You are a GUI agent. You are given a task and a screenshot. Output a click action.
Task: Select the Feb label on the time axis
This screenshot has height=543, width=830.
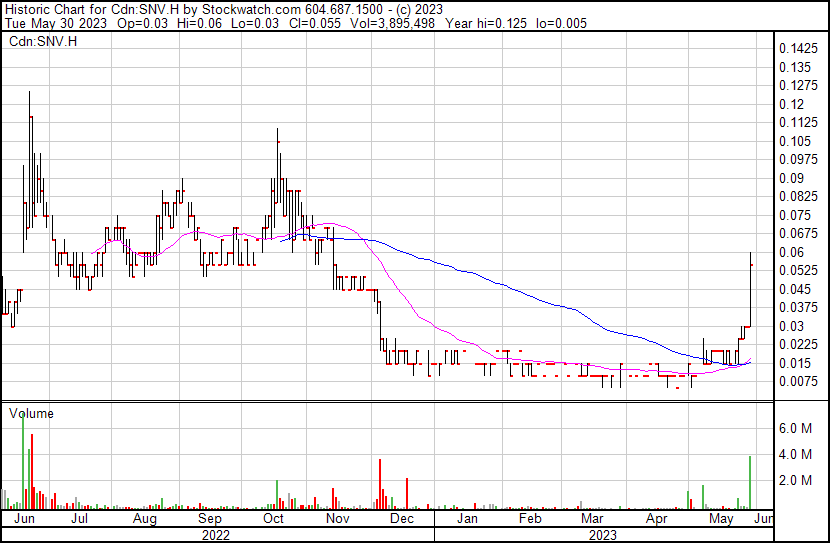530,520
